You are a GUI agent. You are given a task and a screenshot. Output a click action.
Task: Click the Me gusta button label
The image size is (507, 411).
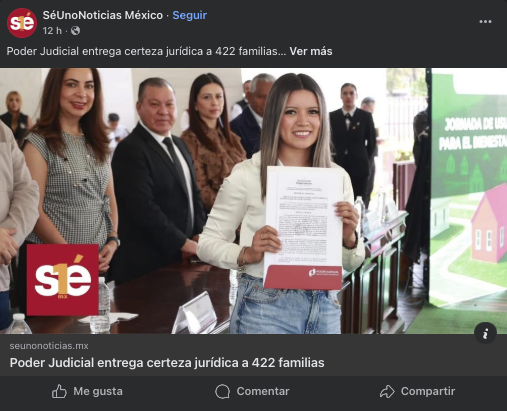pyautogui.click(x=98, y=391)
